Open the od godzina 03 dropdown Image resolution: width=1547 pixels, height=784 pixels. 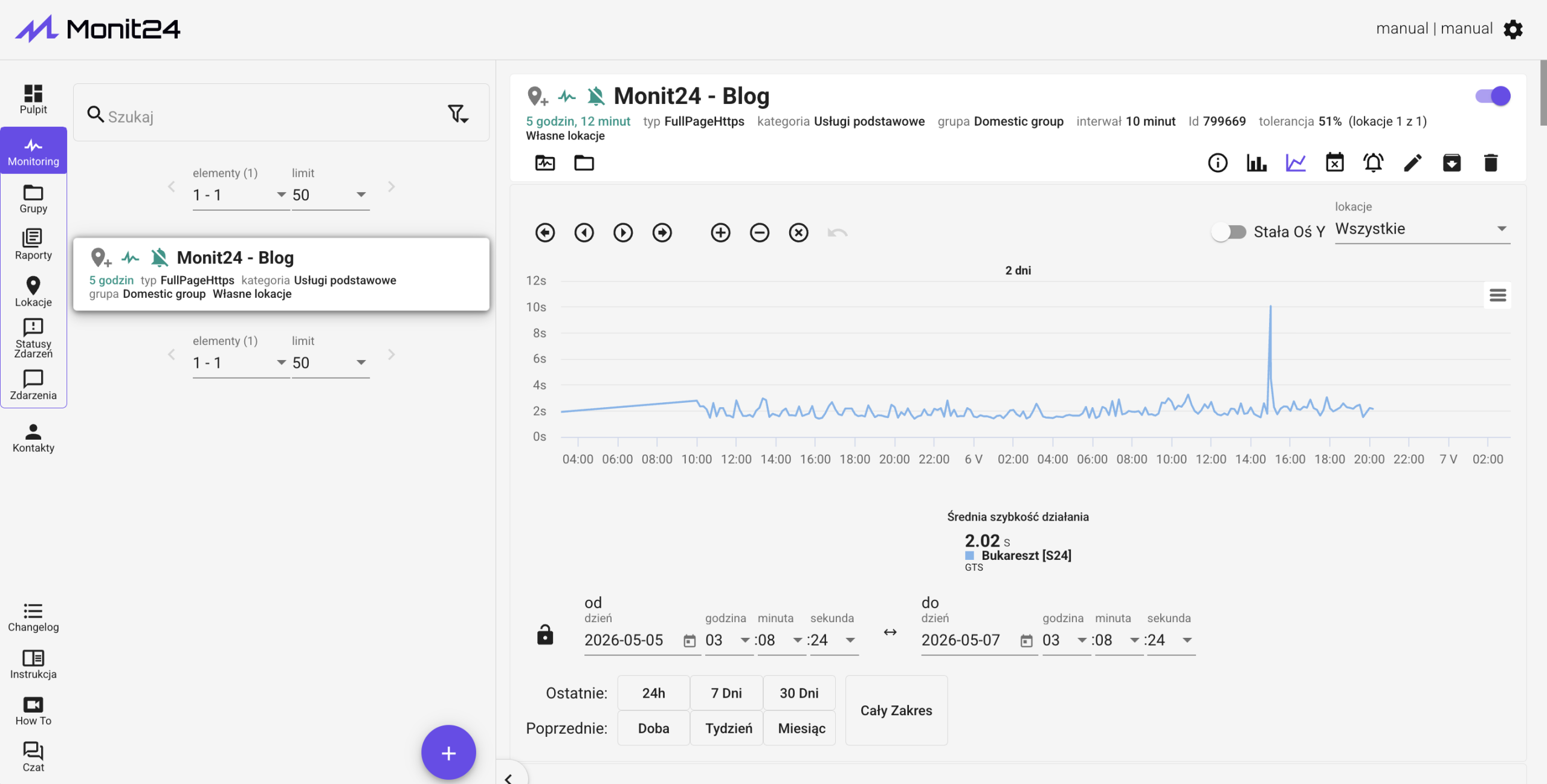tap(728, 640)
